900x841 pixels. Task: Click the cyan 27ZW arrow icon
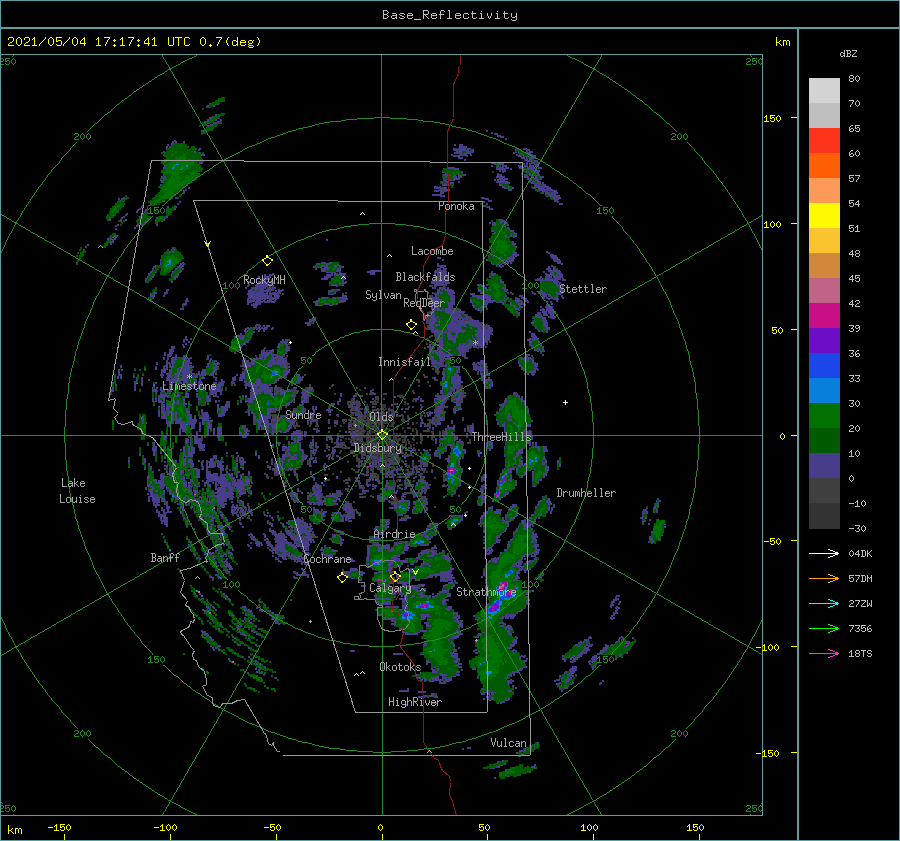[824, 603]
